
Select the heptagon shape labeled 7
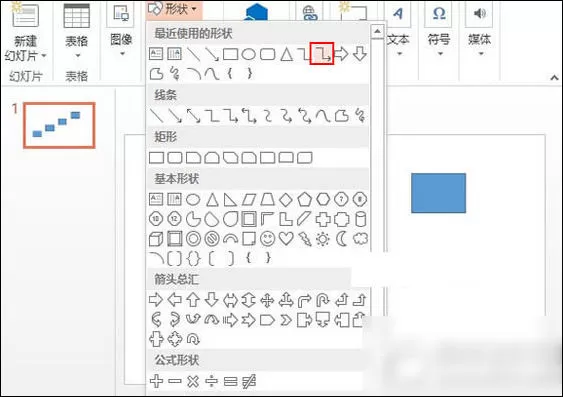tap(341, 199)
